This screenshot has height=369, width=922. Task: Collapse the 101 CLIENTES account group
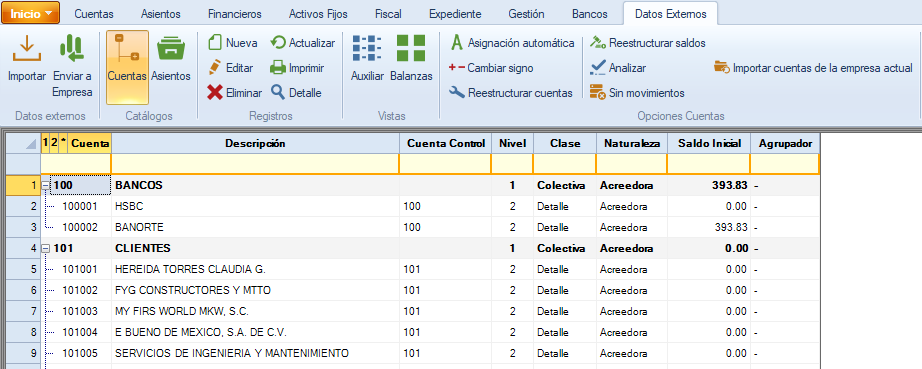[x=46, y=249]
